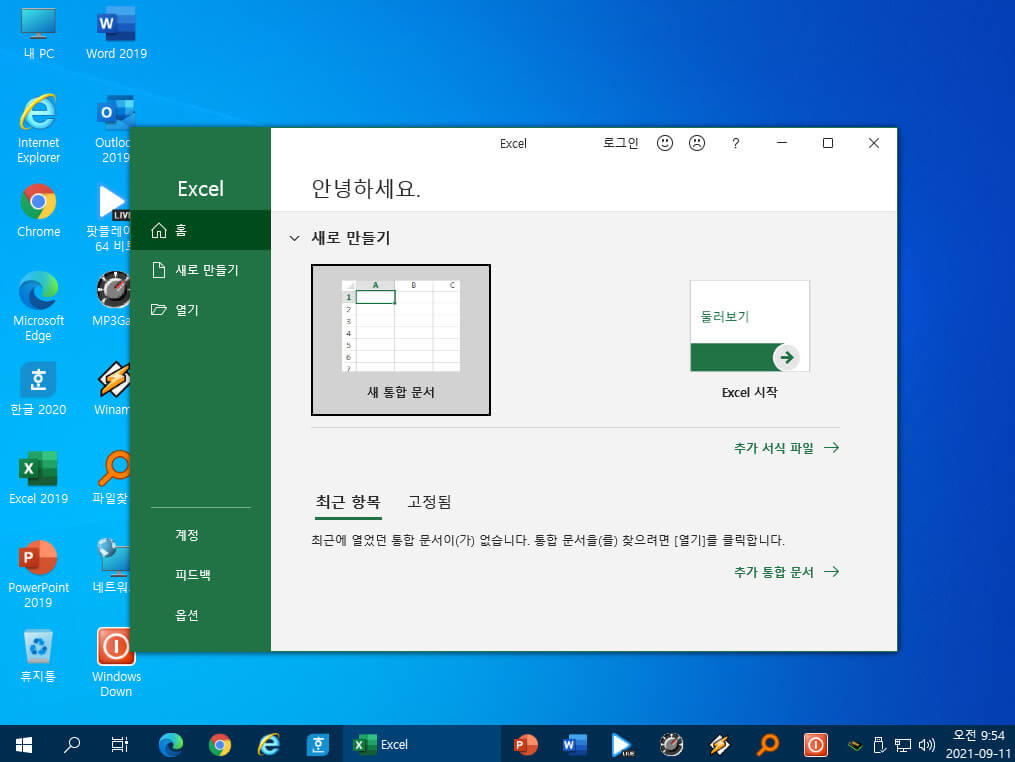Open Microsoft Edge desktop shortcut
The height and width of the screenshot is (762, 1015).
tap(38, 306)
